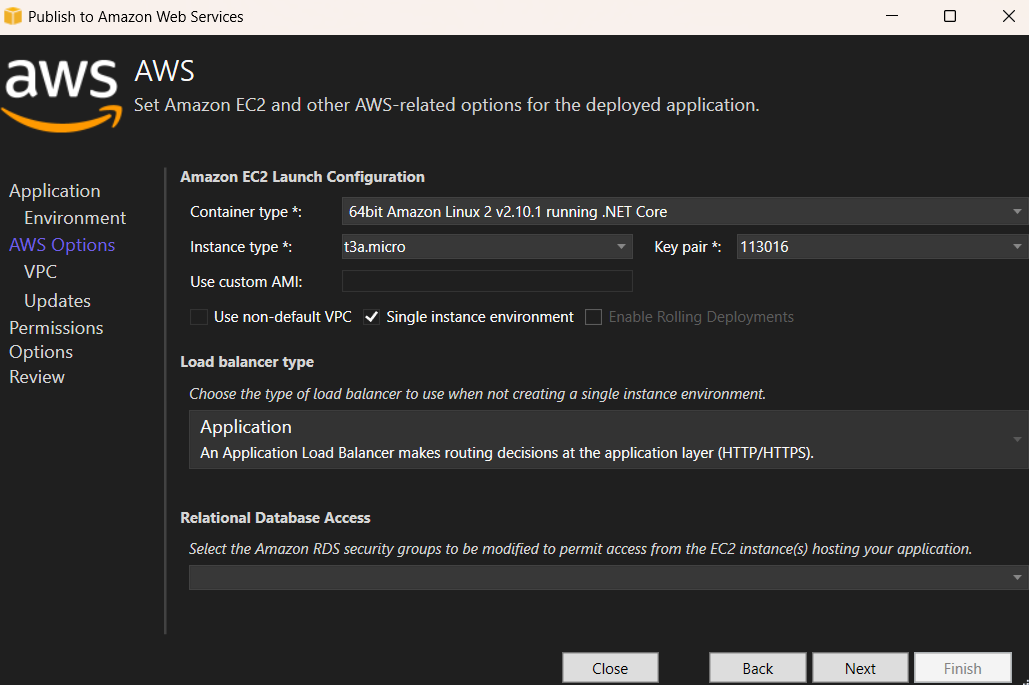Open the RDS security groups dropdown
1029x685 pixels.
(x=608, y=577)
